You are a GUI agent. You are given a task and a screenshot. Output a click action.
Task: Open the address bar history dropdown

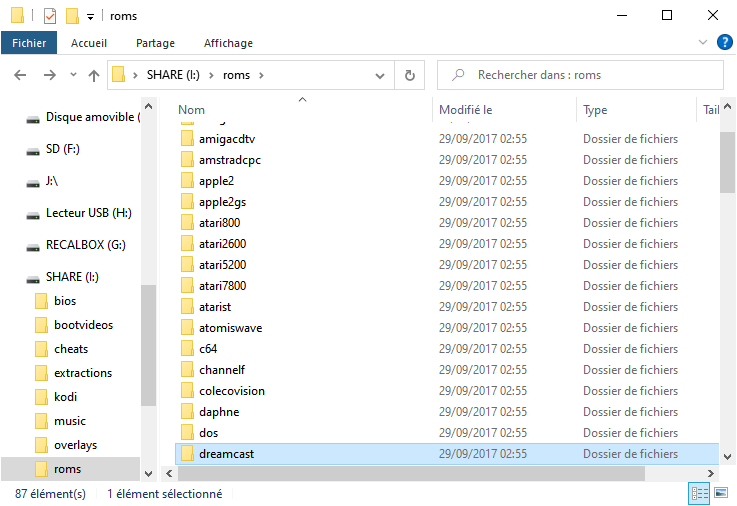click(380, 75)
